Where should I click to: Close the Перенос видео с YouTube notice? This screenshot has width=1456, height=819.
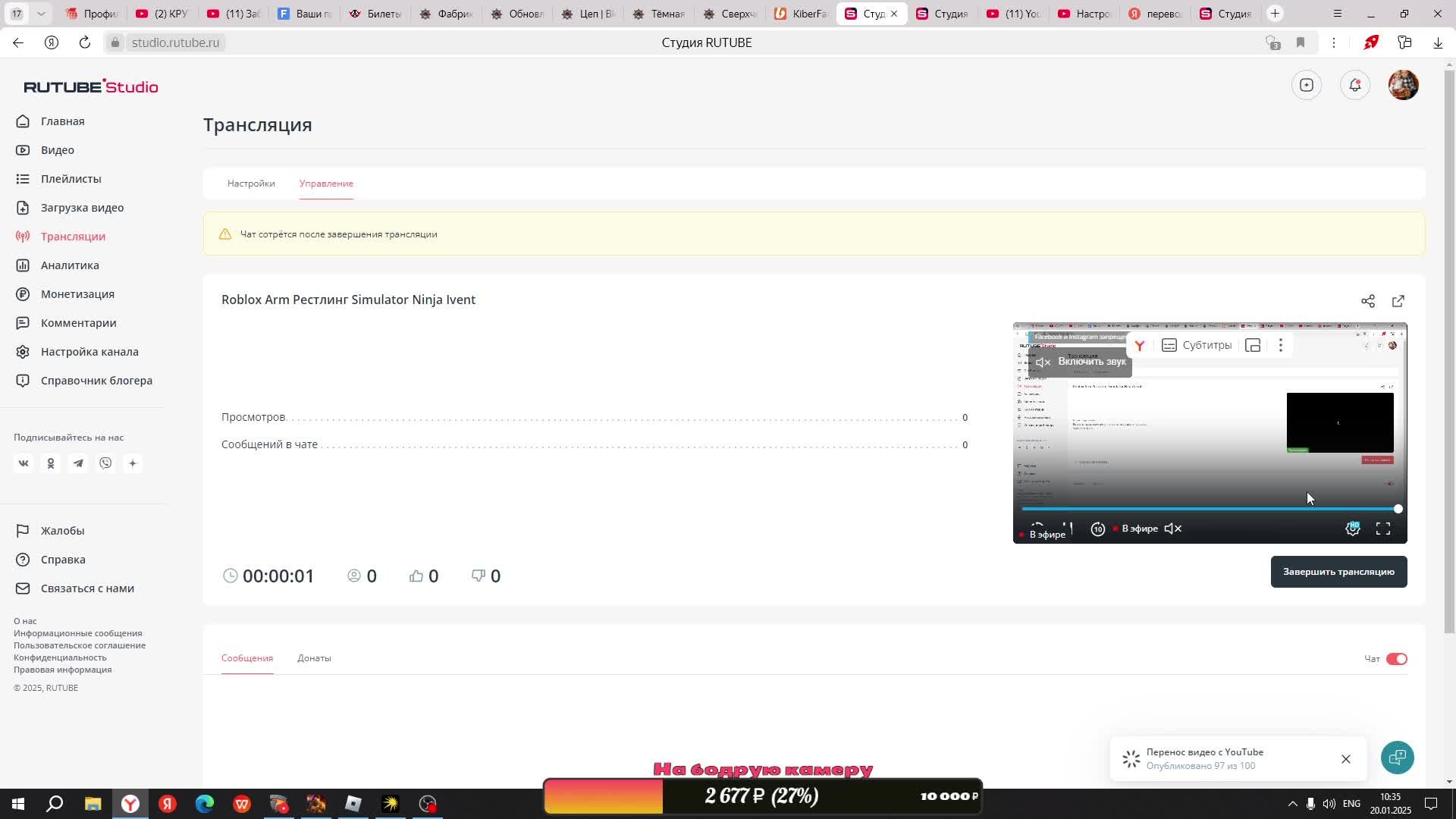tap(1345, 759)
